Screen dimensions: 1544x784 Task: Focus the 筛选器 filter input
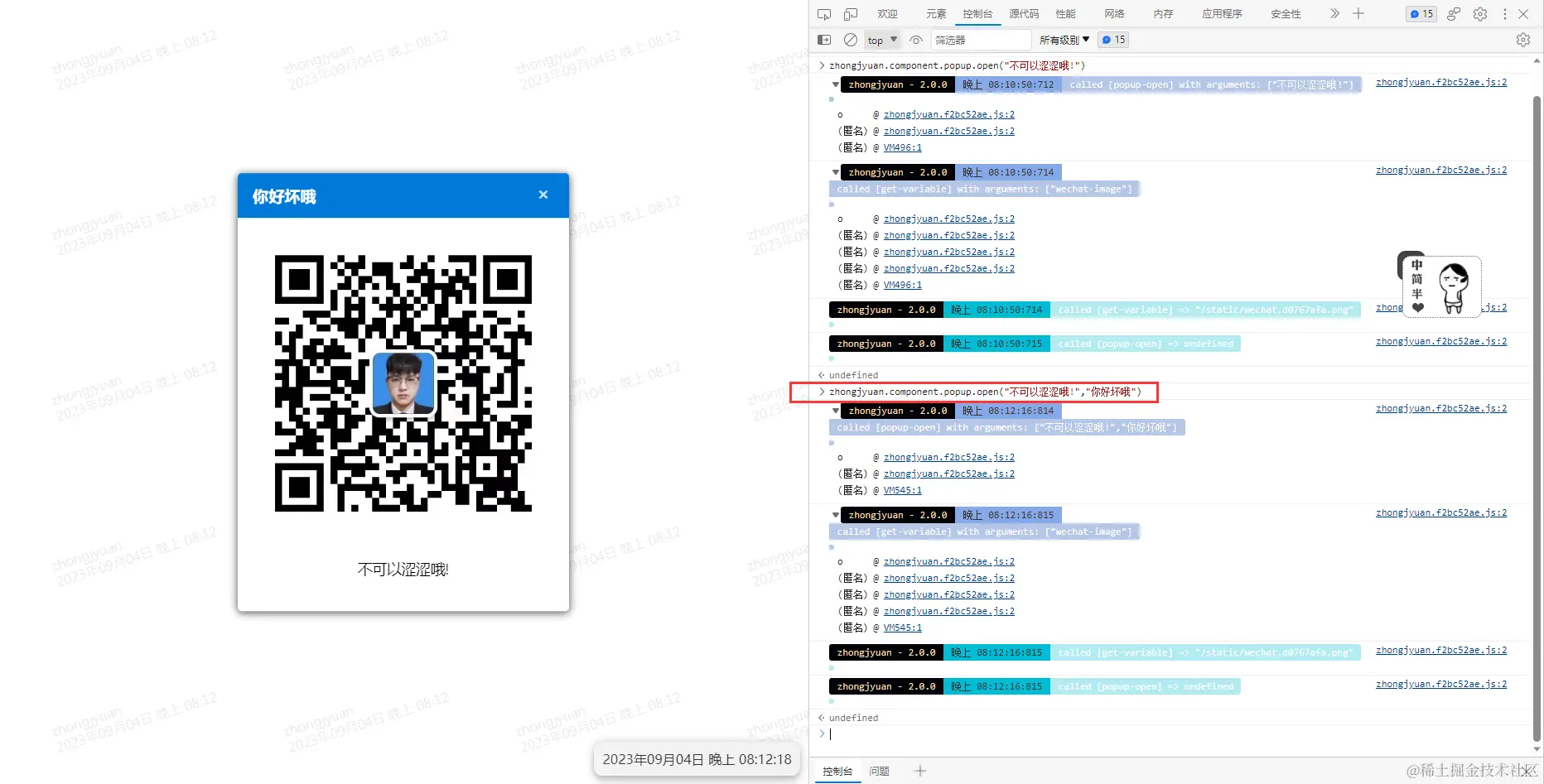point(981,40)
